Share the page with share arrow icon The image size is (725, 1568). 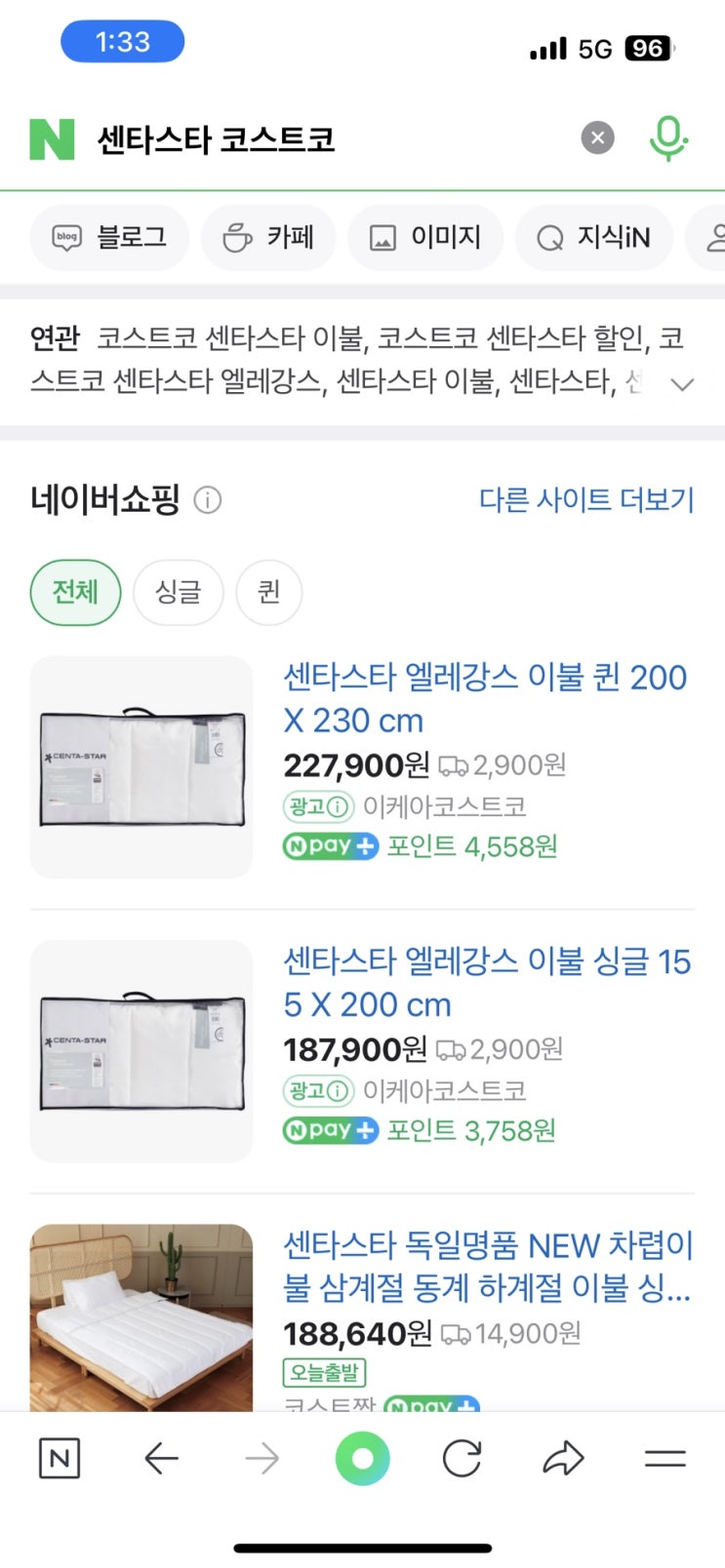[563, 1459]
